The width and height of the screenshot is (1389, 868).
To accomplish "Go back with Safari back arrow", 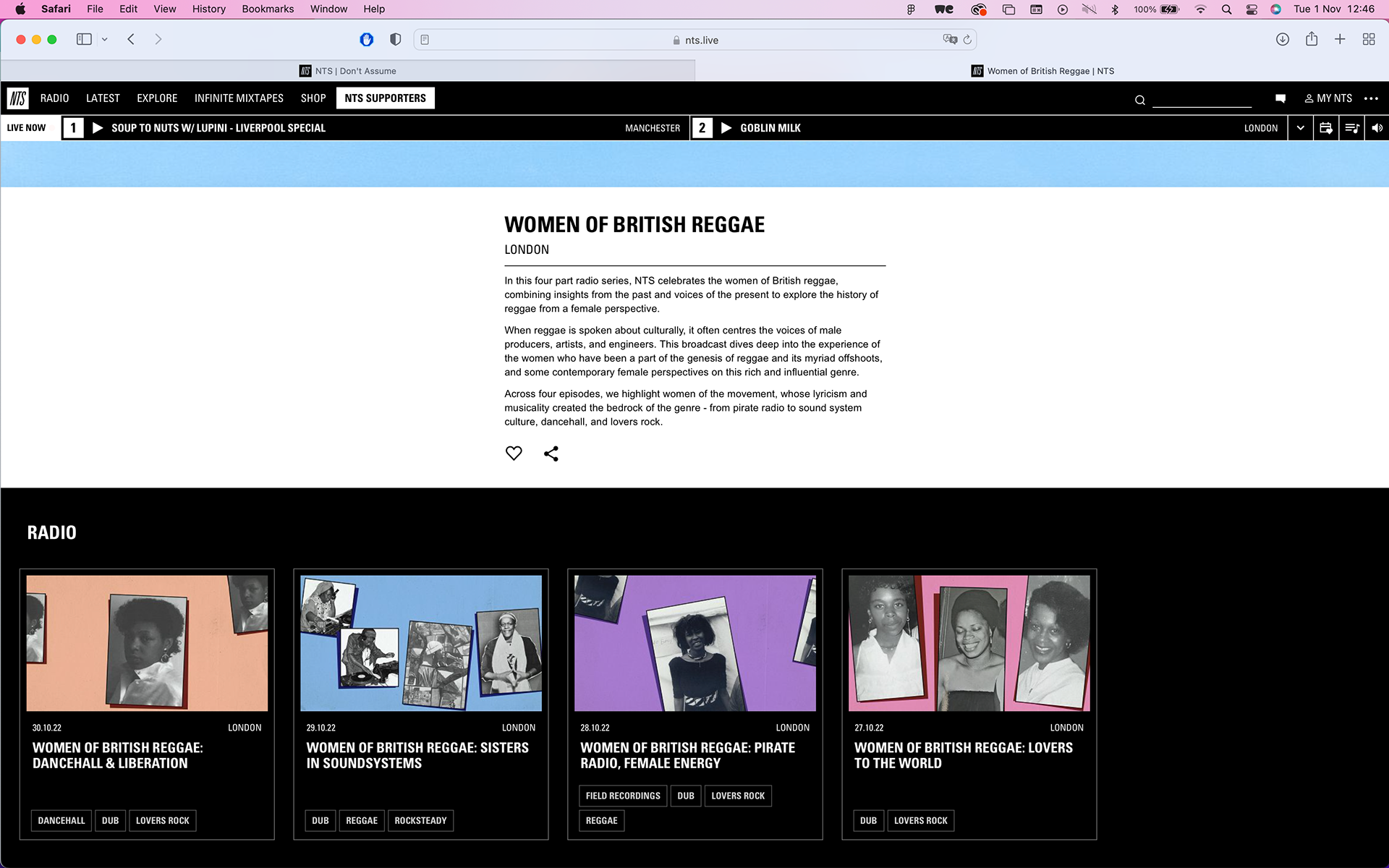I will tap(131, 39).
